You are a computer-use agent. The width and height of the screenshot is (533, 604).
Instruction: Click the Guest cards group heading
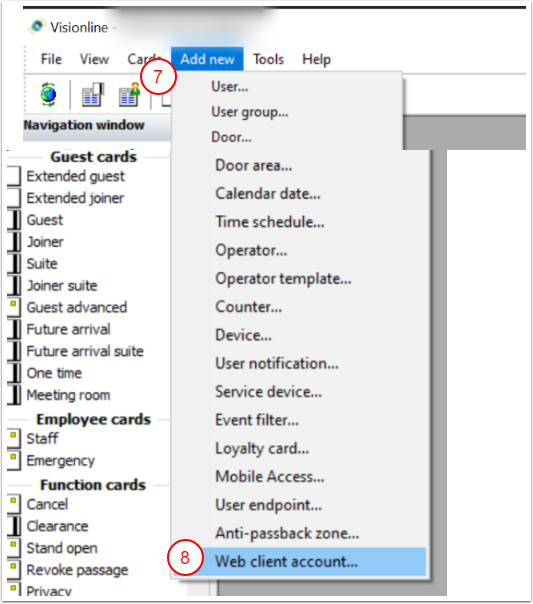pyautogui.click(x=94, y=157)
